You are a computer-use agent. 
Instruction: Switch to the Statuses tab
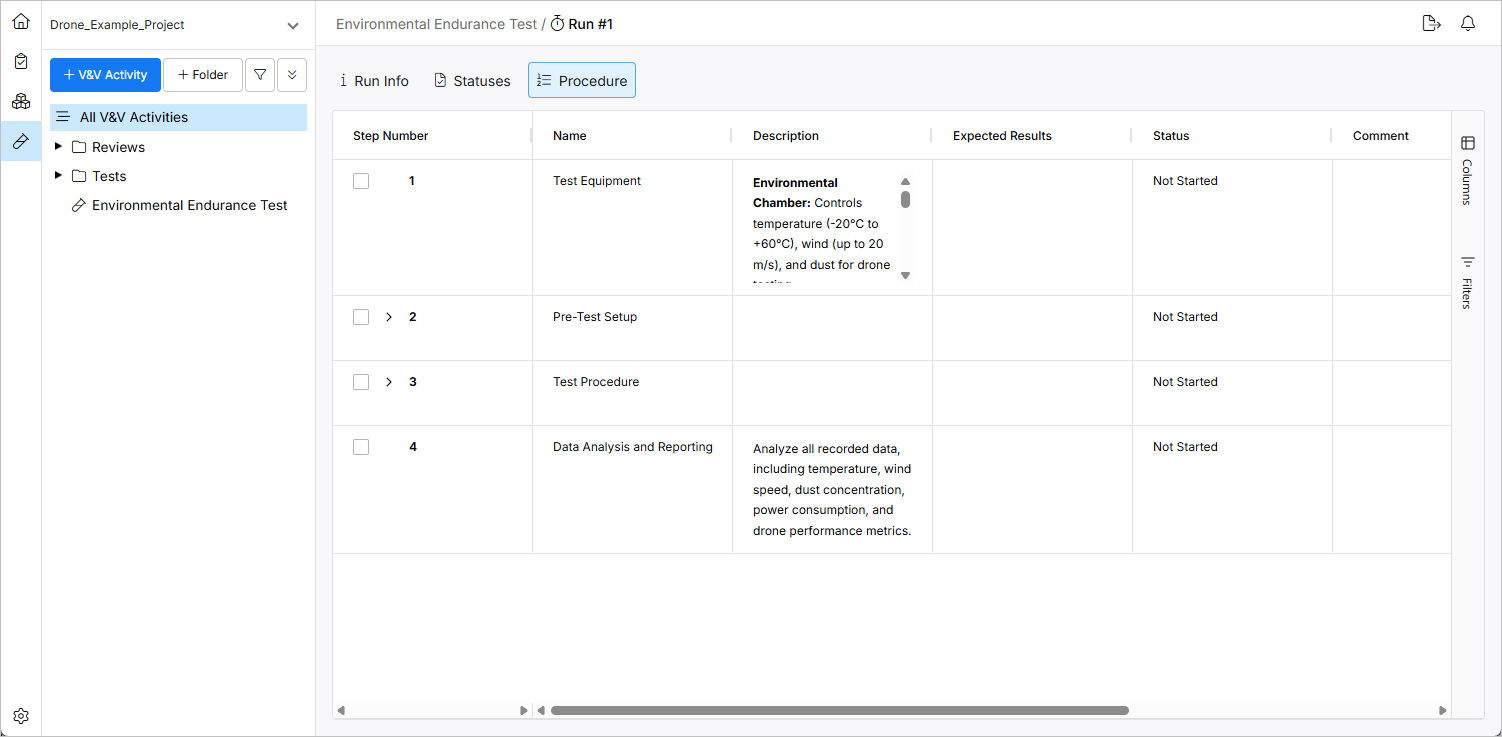(472, 81)
